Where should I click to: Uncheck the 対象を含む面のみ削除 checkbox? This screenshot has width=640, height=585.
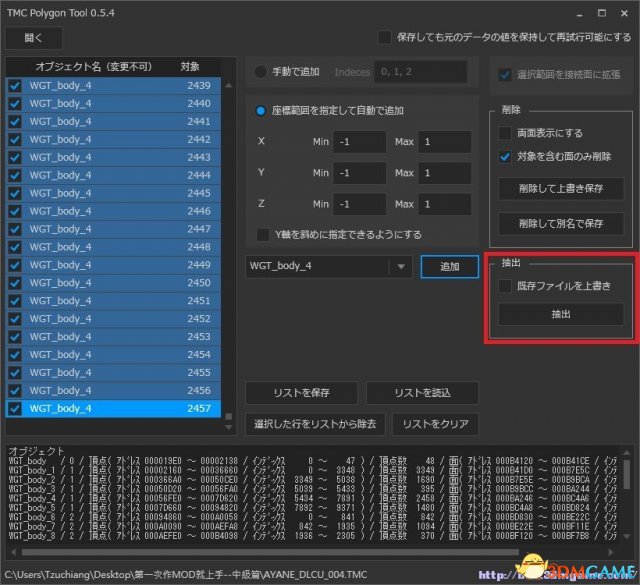point(506,156)
